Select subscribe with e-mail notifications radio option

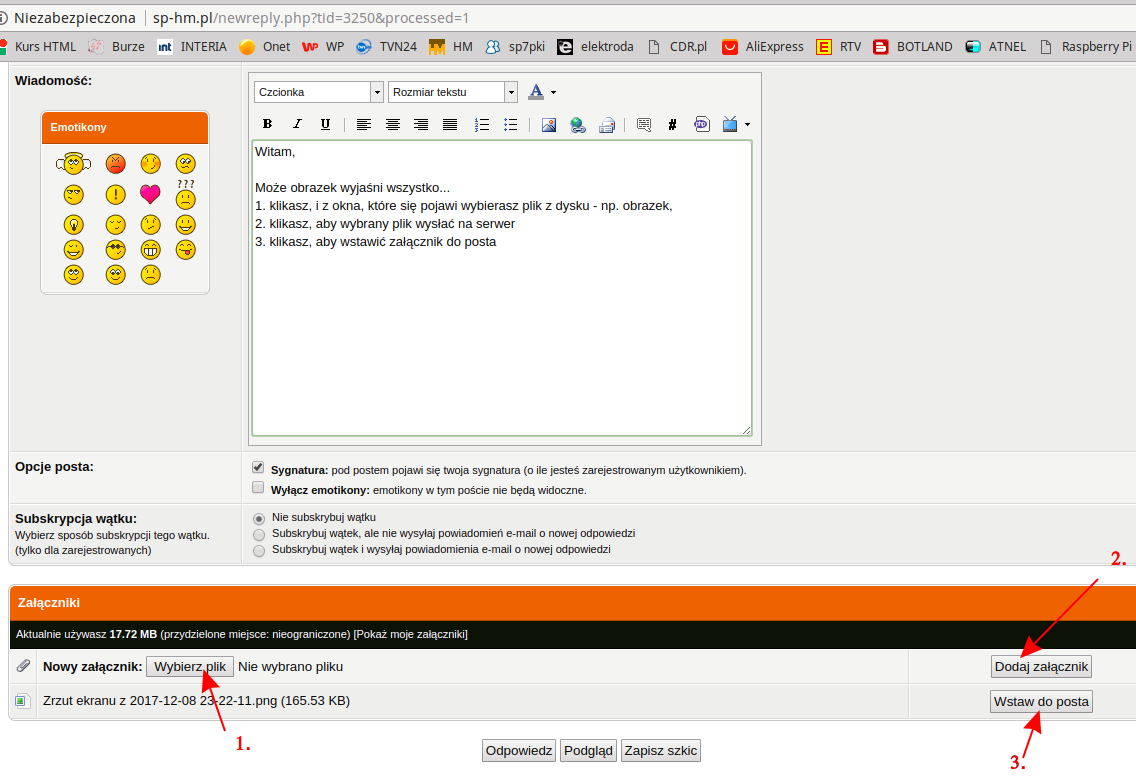click(x=259, y=550)
